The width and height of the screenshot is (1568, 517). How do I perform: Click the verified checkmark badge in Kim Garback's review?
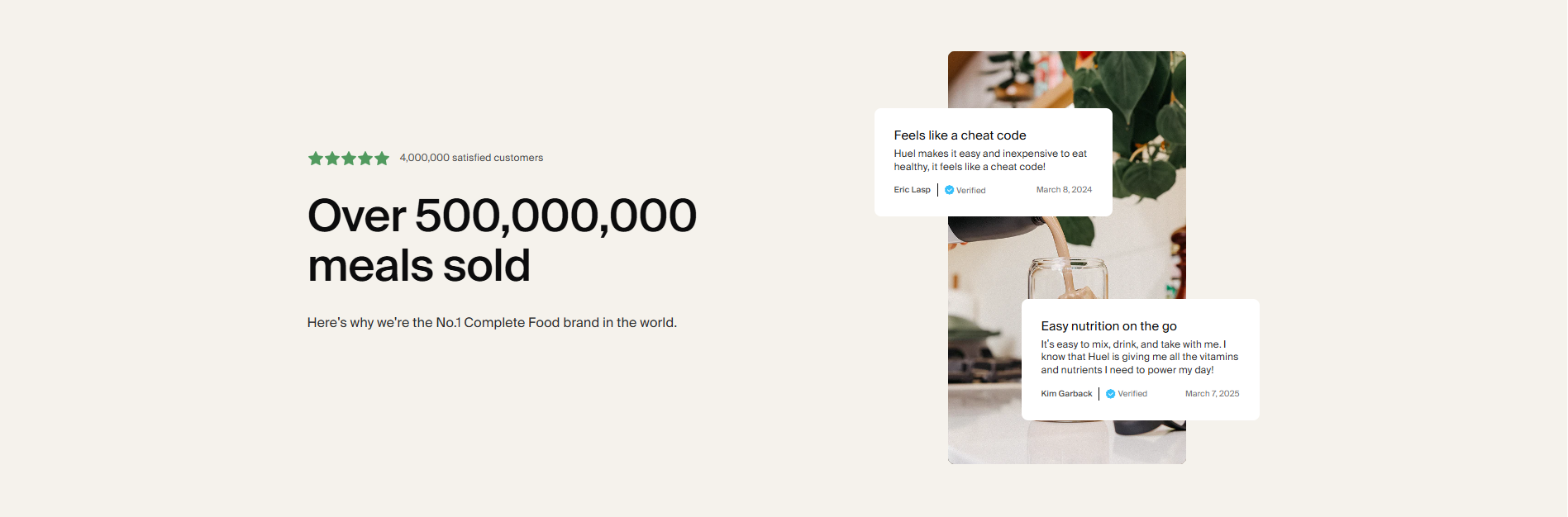pyautogui.click(x=1111, y=394)
